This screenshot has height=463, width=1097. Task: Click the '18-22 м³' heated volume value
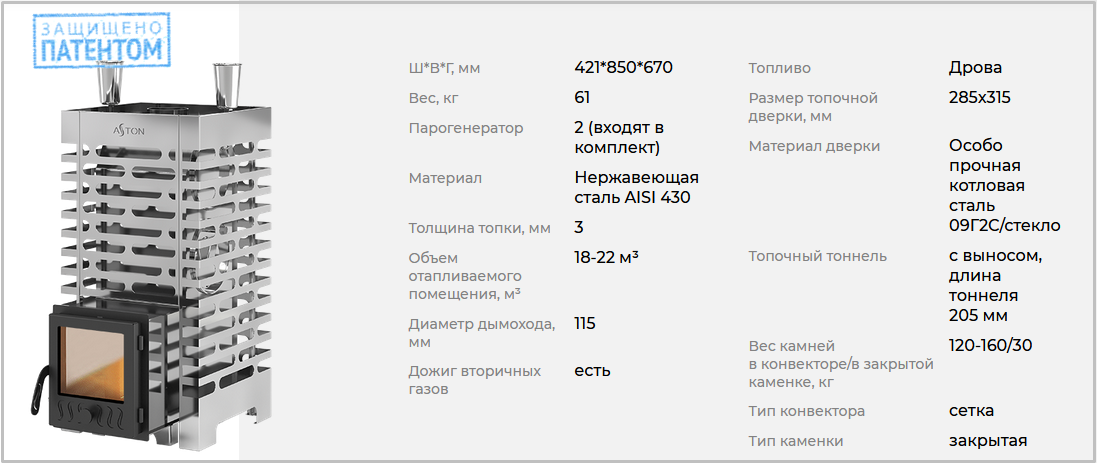click(606, 257)
